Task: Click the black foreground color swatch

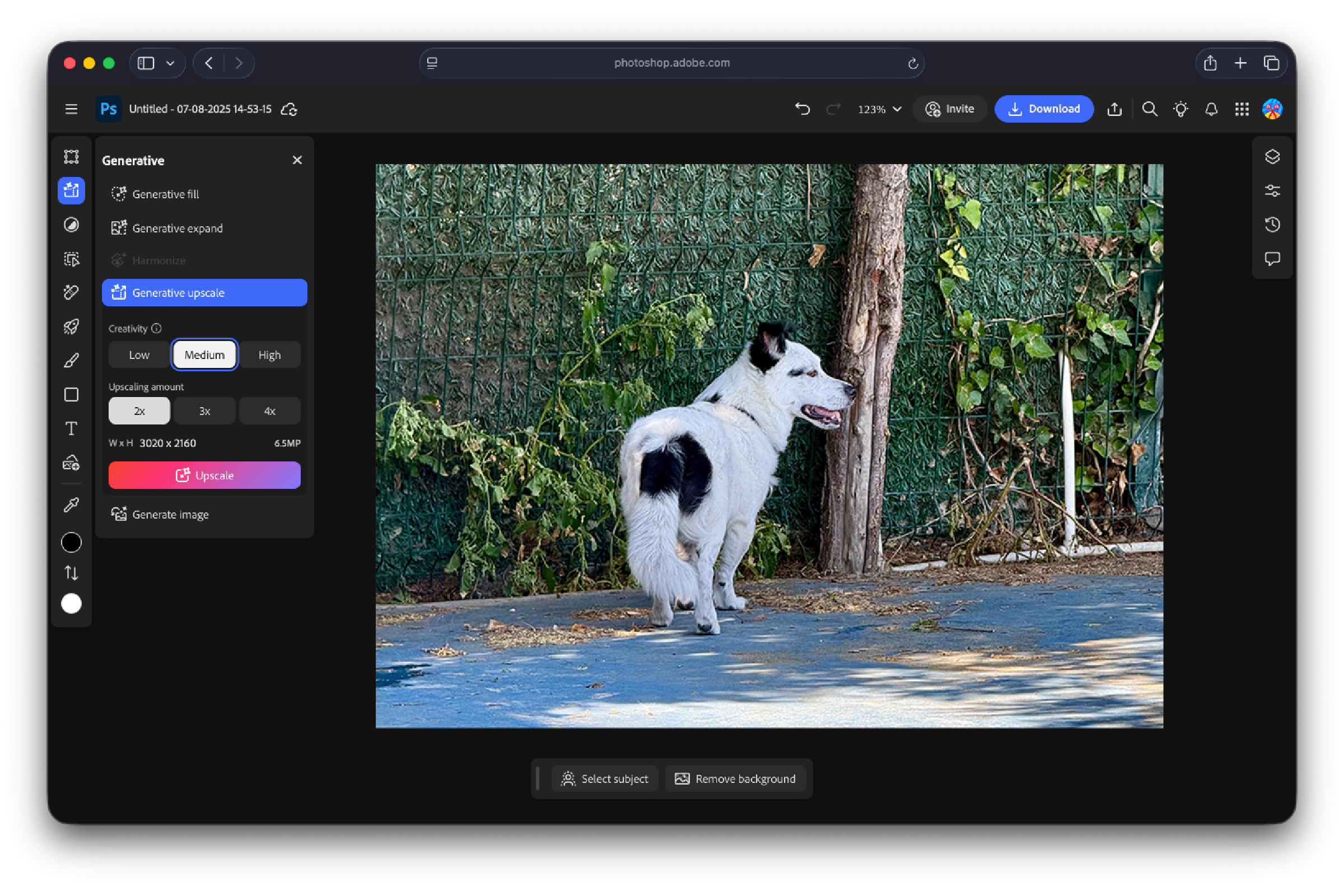Action: coord(72,542)
